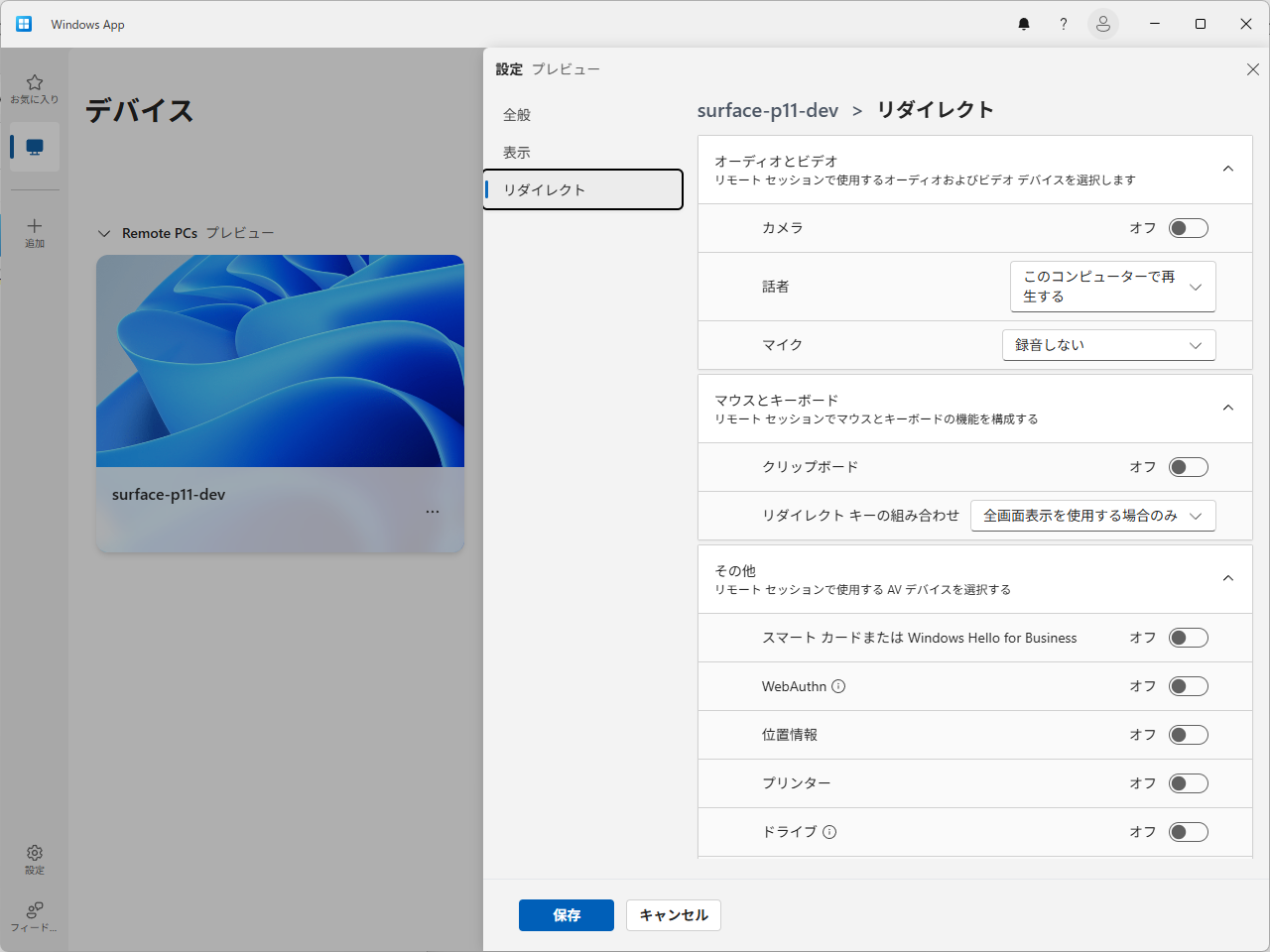
Task: Open more options for surface-p11-dev card
Action: coord(433,512)
